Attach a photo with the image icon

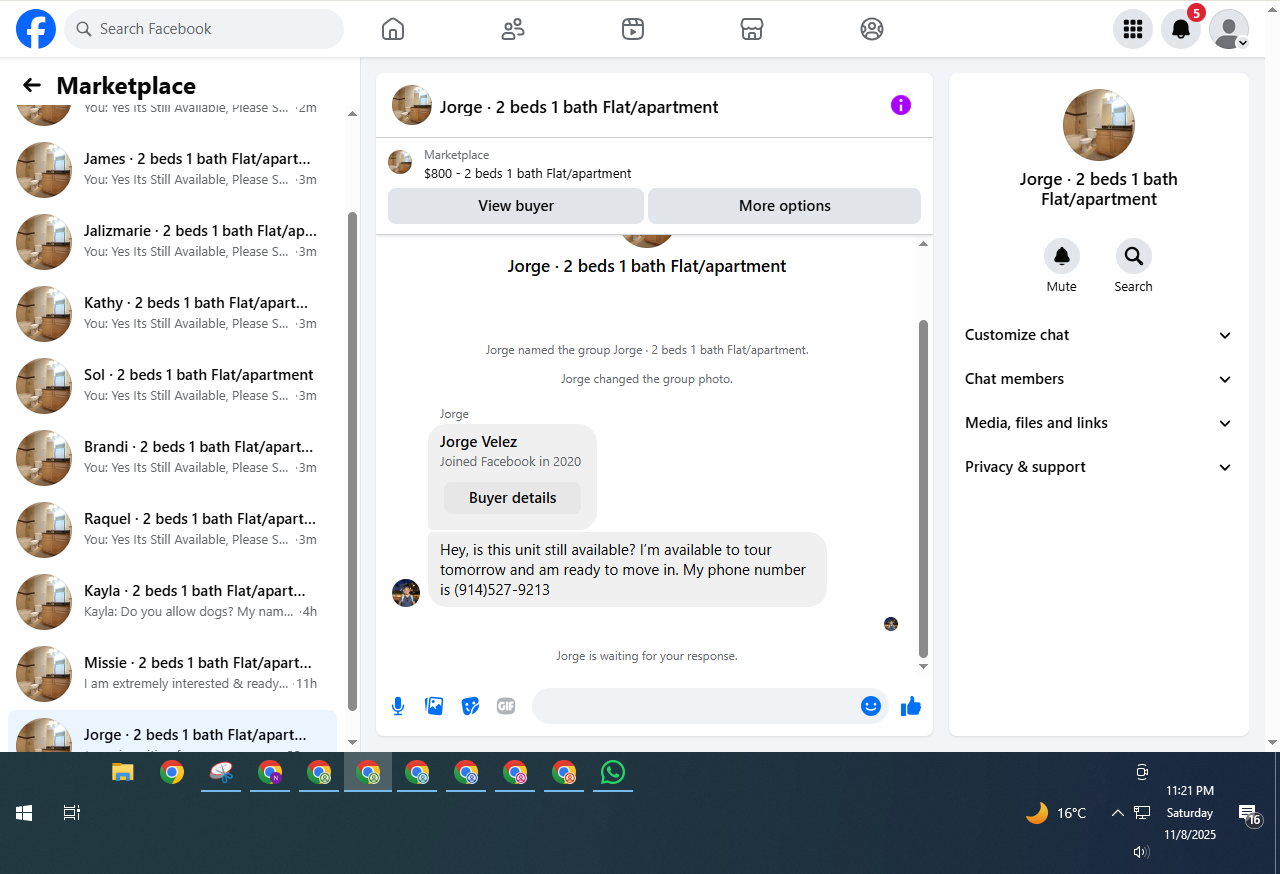(434, 706)
